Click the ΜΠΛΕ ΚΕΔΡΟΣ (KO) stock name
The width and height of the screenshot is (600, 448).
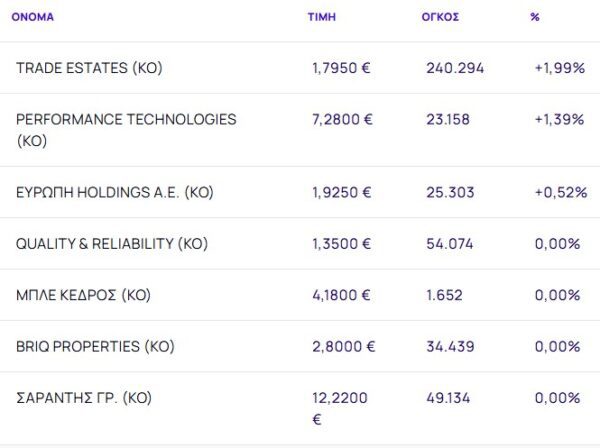coord(83,295)
